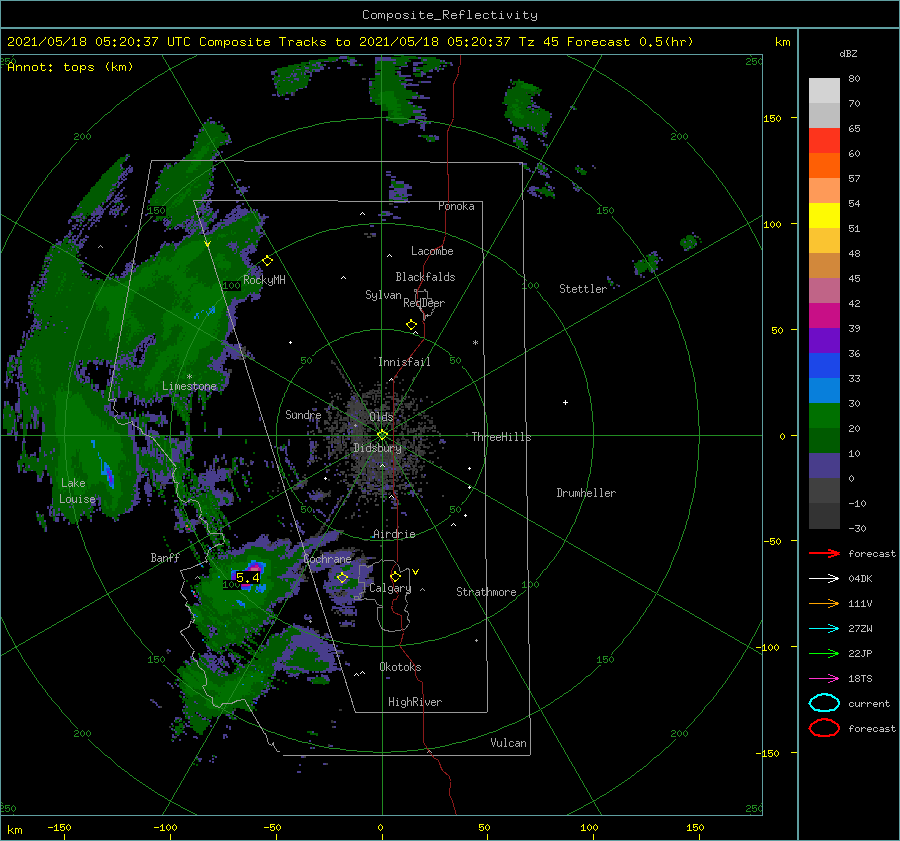
Task: Click the red forecast ellipse legend icon
Action: (824, 728)
